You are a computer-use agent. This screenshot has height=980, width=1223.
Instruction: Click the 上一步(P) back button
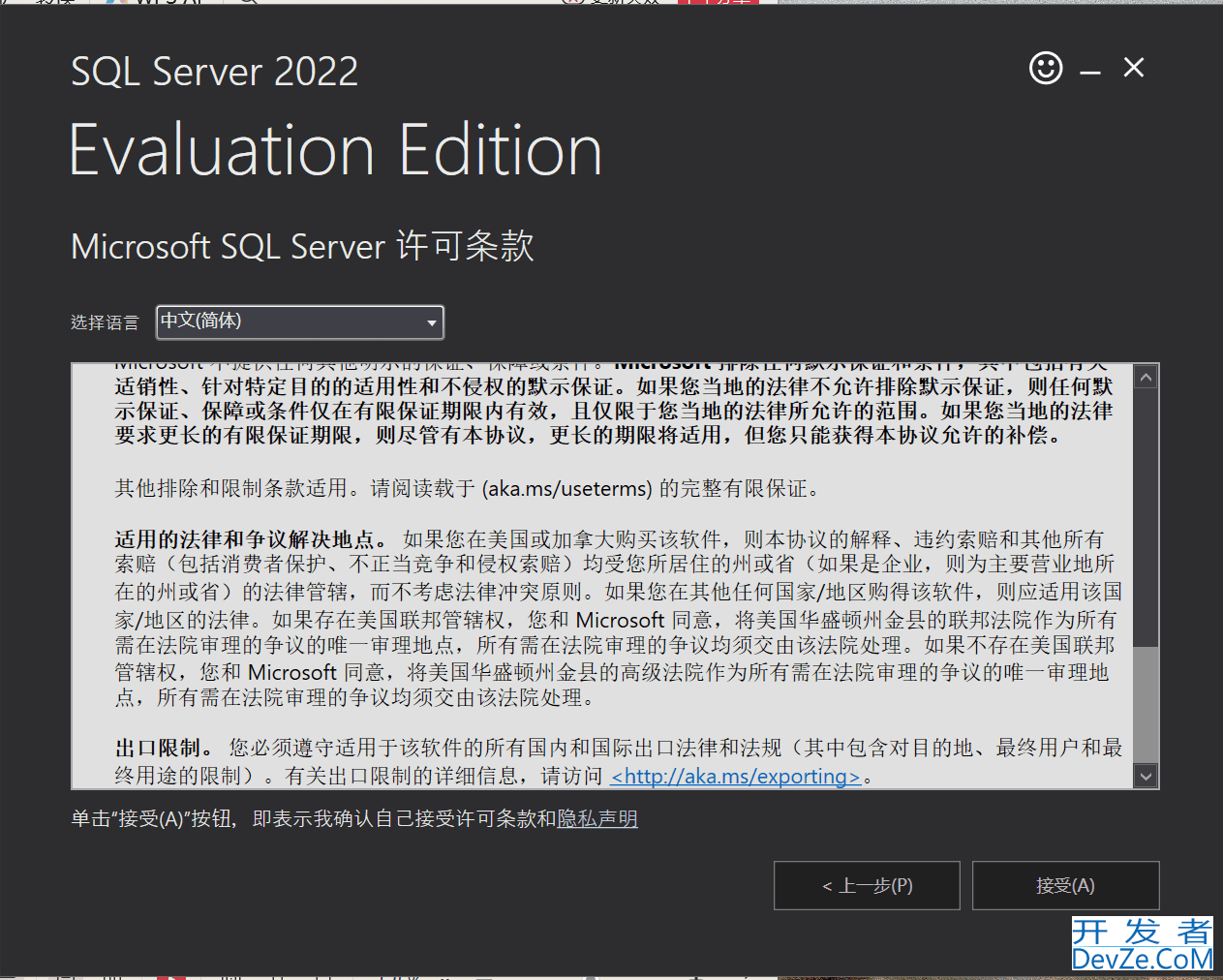coord(867,885)
